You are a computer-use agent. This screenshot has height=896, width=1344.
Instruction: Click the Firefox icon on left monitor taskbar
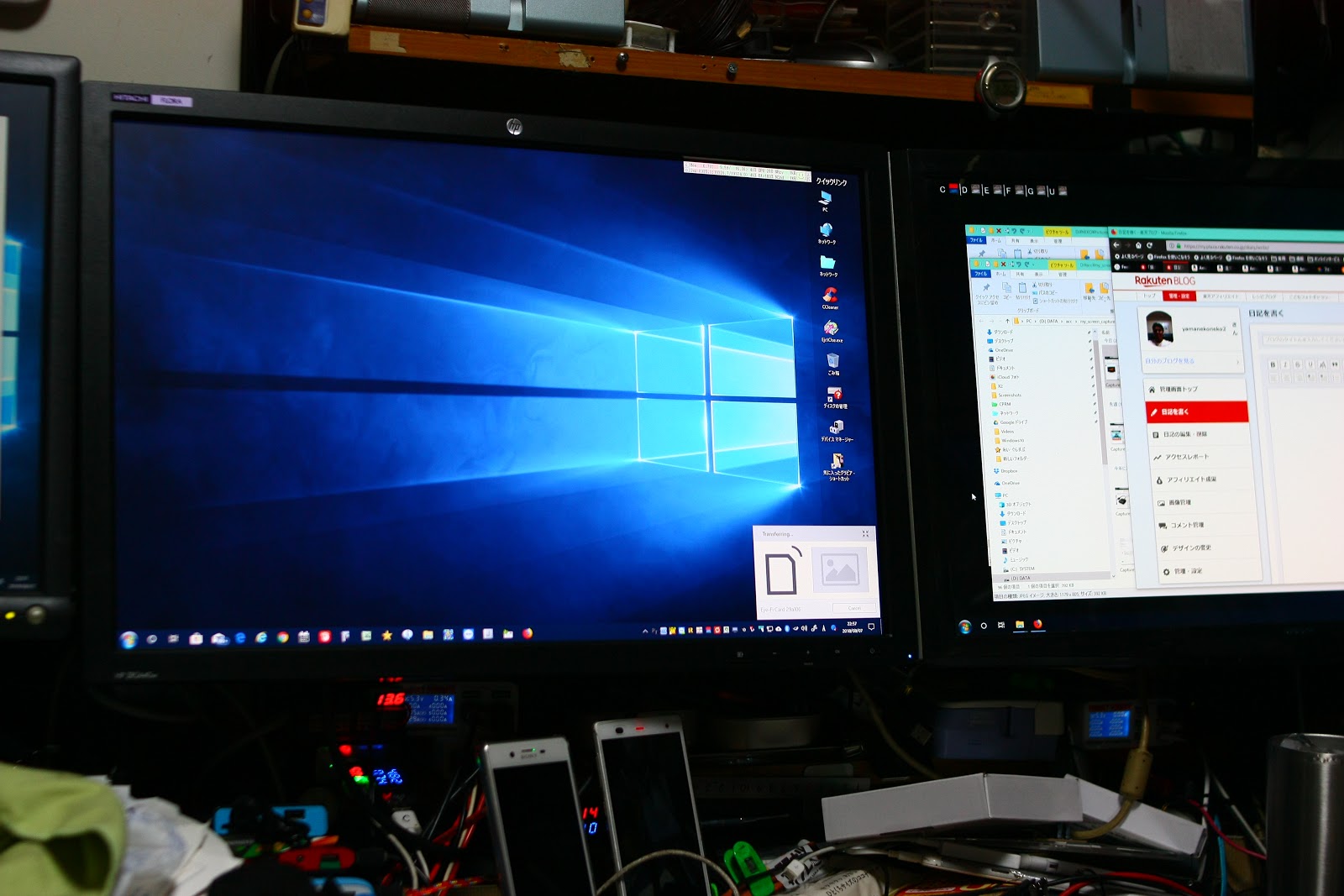pos(528,634)
